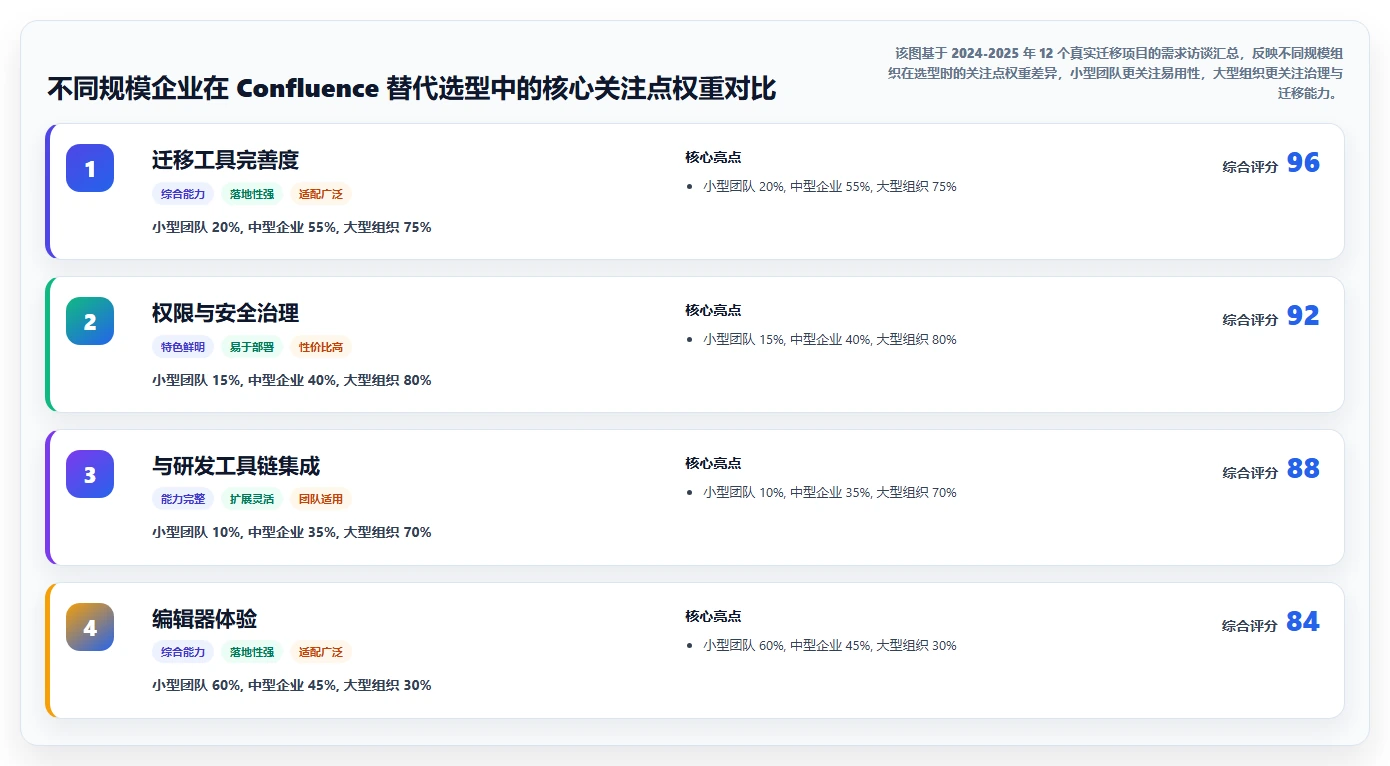Click the 能力完整 tag
The image size is (1390, 766).
click(183, 499)
